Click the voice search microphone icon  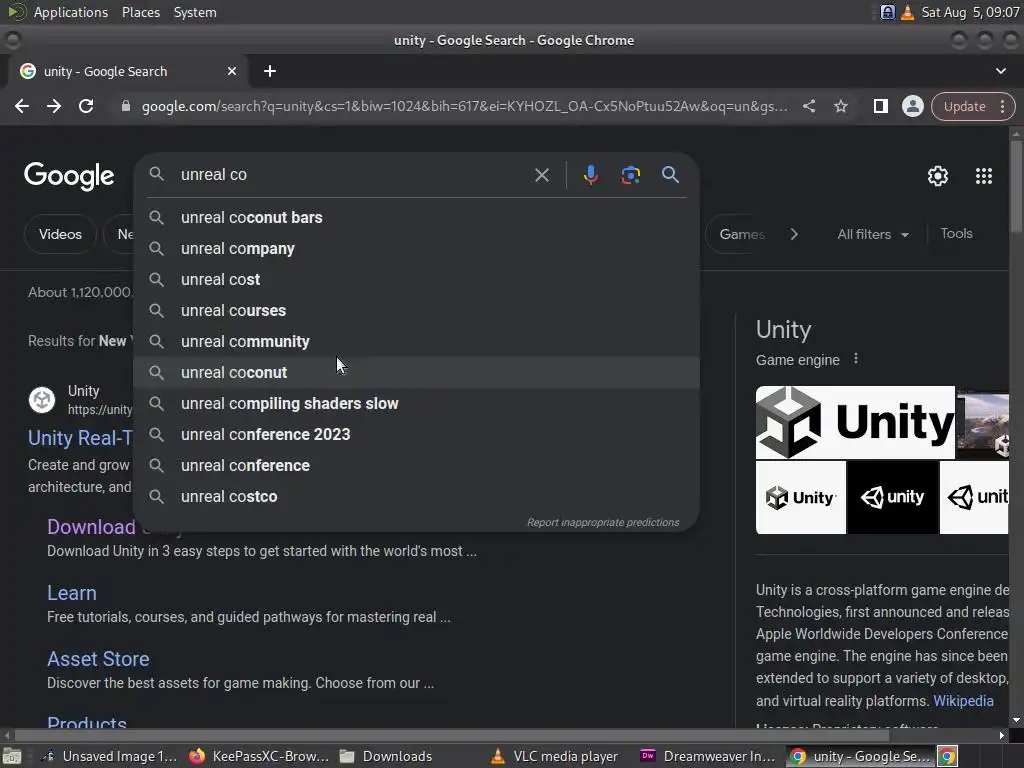[590, 175]
